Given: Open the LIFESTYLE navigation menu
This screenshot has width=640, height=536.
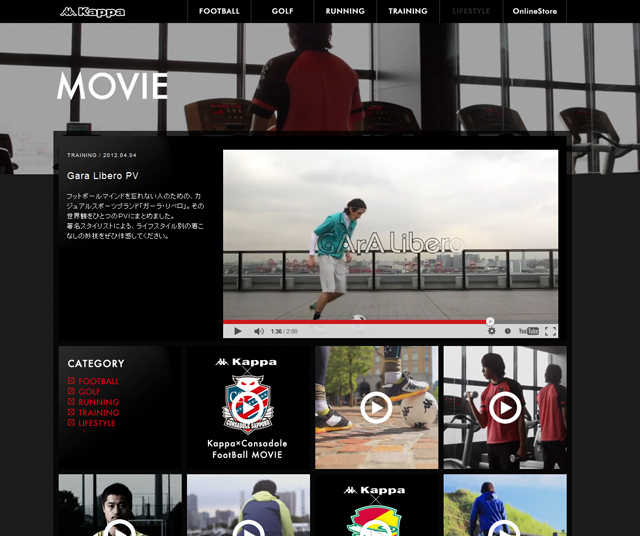Looking at the screenshot, I should point(471,11).
